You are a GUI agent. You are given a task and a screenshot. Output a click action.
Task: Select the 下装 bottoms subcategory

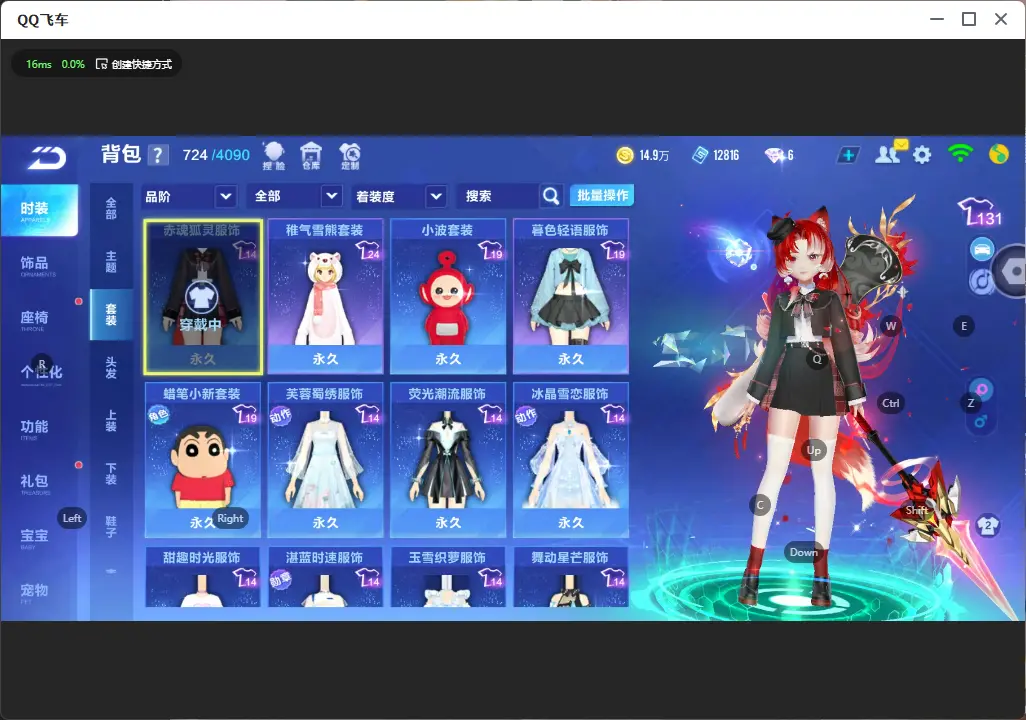(x=111, y=473)
